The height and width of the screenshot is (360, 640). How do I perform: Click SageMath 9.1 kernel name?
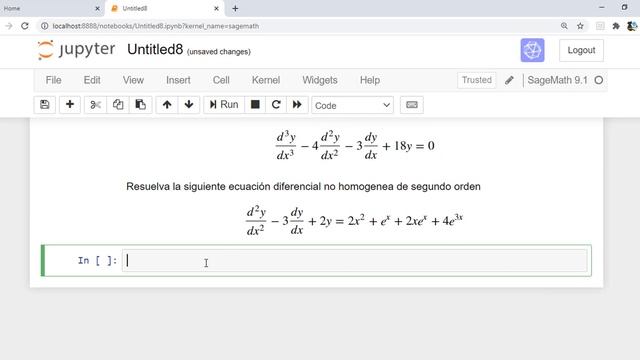pos(557,80)
